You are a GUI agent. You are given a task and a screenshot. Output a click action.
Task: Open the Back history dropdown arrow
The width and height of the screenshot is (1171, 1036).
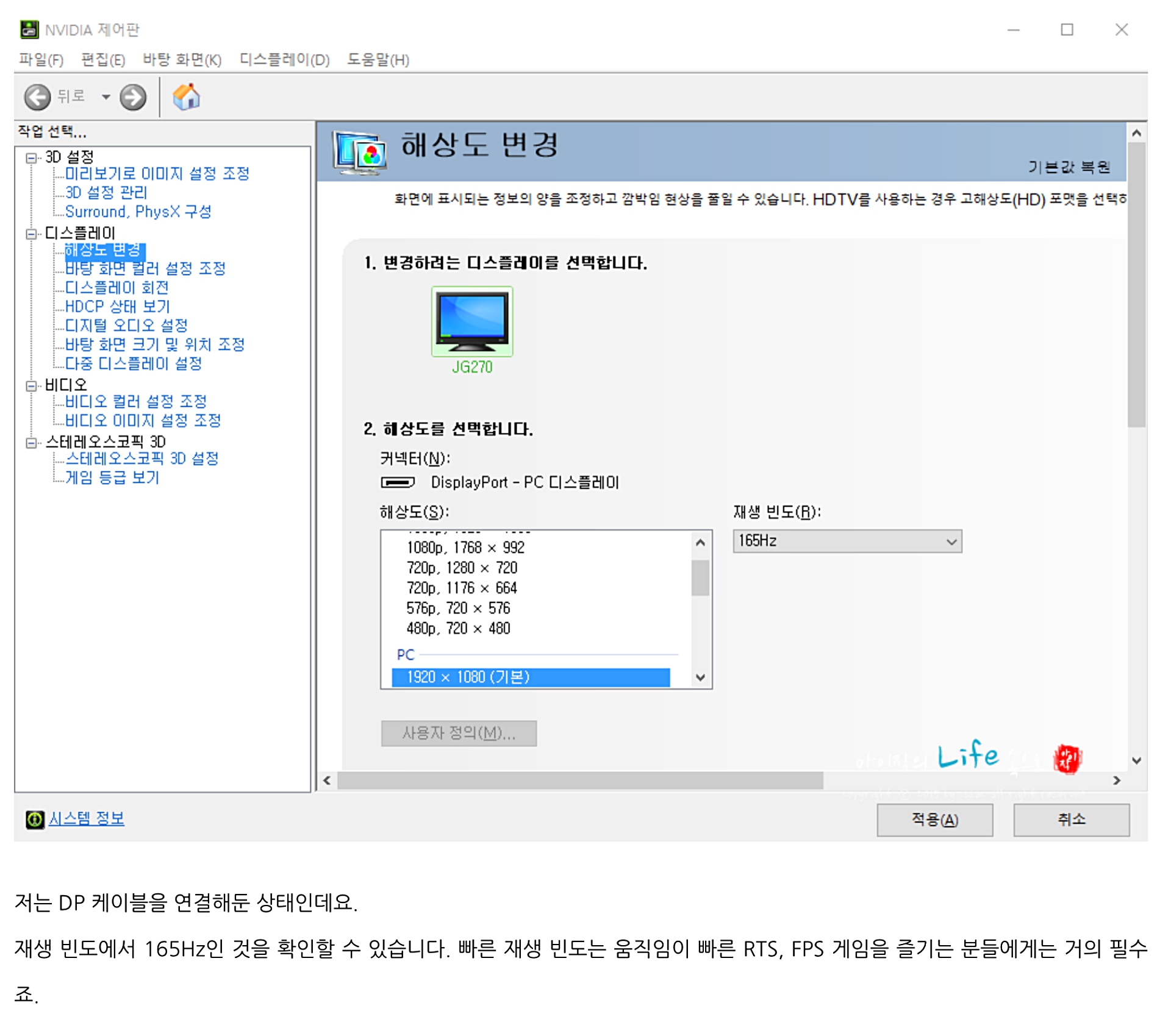click(x=106, y=98)
